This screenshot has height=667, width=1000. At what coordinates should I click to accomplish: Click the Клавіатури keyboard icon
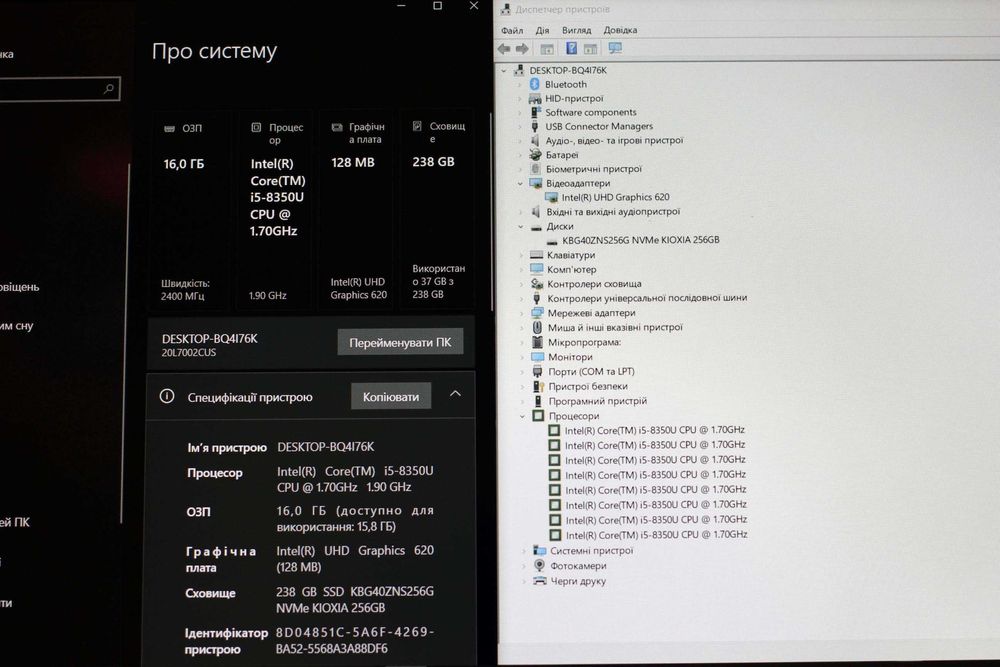pyautogui.click(x=536, y=255)
